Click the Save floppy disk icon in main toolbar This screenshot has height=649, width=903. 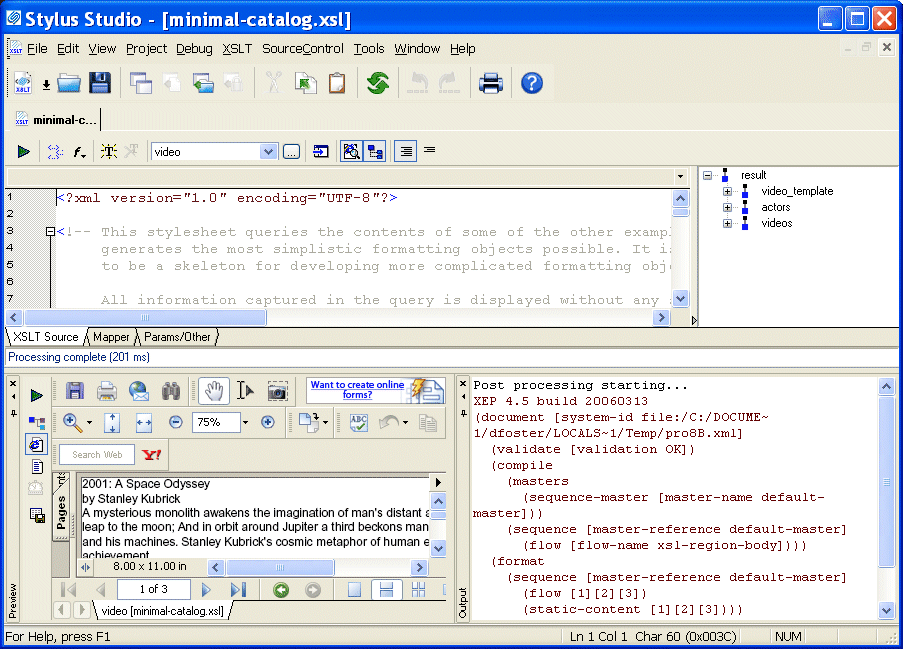pos(99,83)
